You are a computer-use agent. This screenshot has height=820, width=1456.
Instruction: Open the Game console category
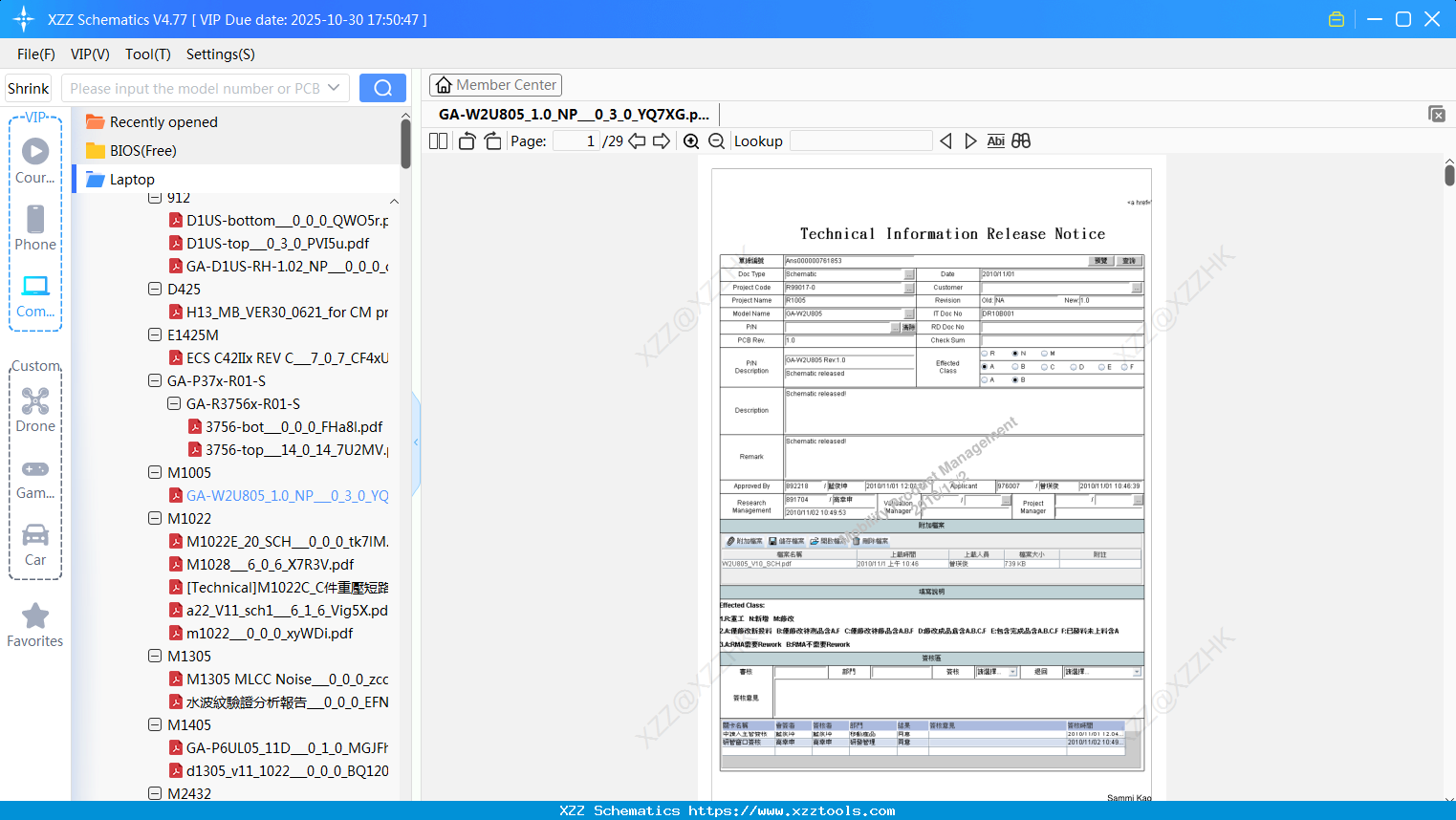coord(35,478)
